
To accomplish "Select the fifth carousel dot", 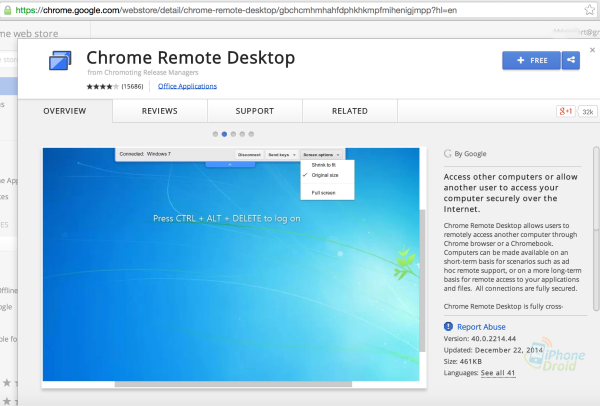I will coord(251,134).
